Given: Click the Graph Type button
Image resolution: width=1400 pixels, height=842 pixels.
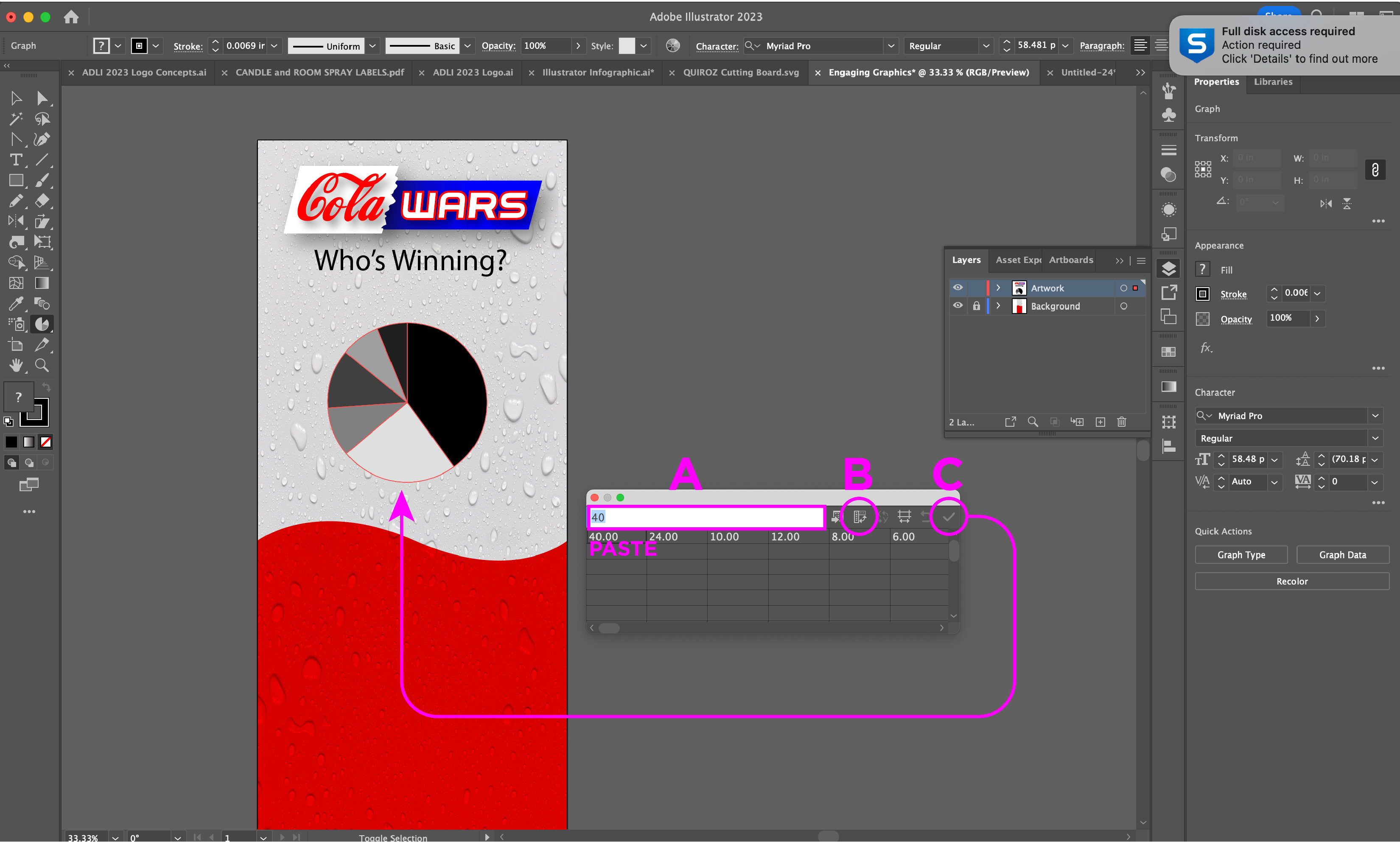Looking at the screenshot, I should (1241, 554).
